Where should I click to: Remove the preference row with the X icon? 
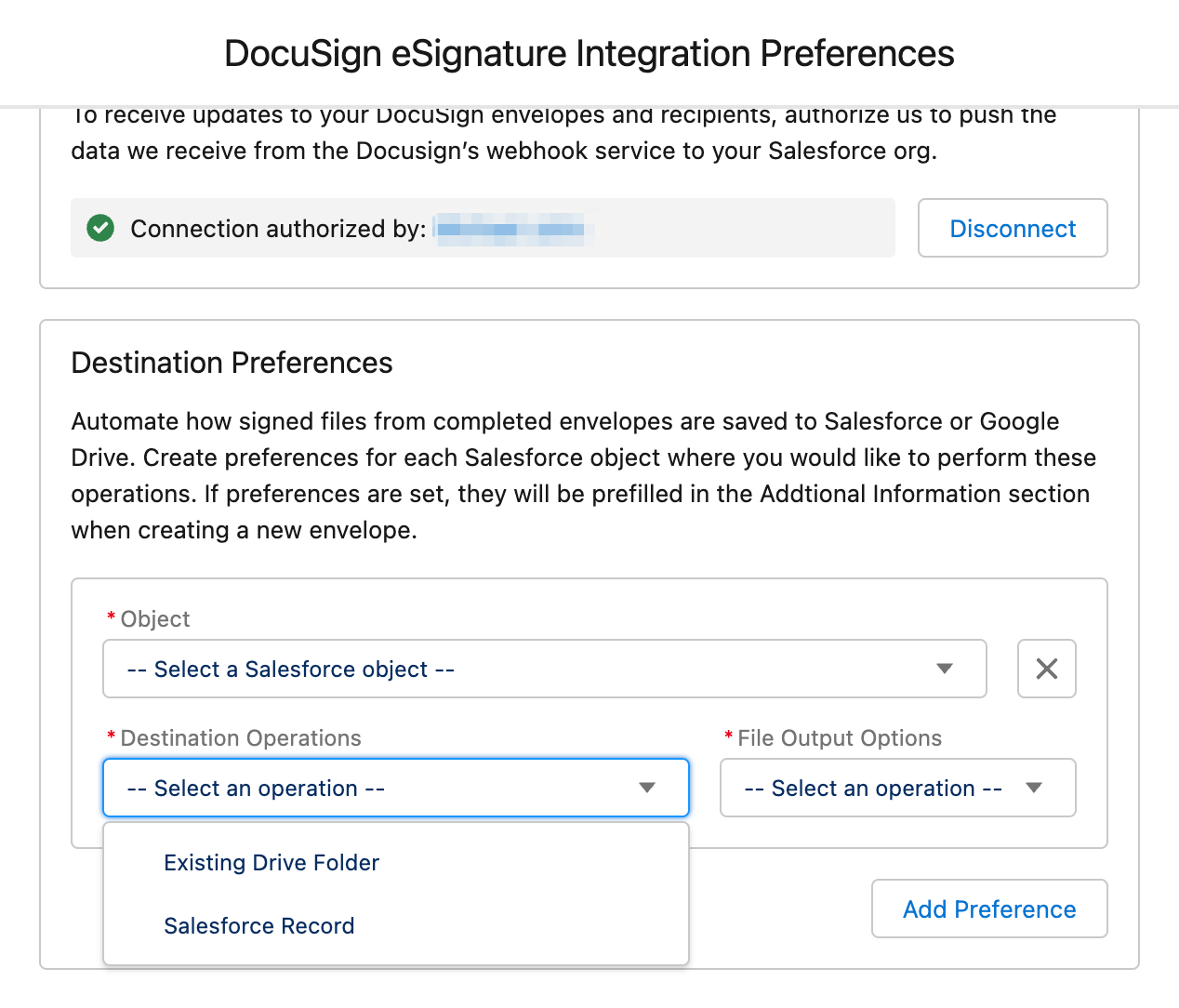coord(1046,669)
